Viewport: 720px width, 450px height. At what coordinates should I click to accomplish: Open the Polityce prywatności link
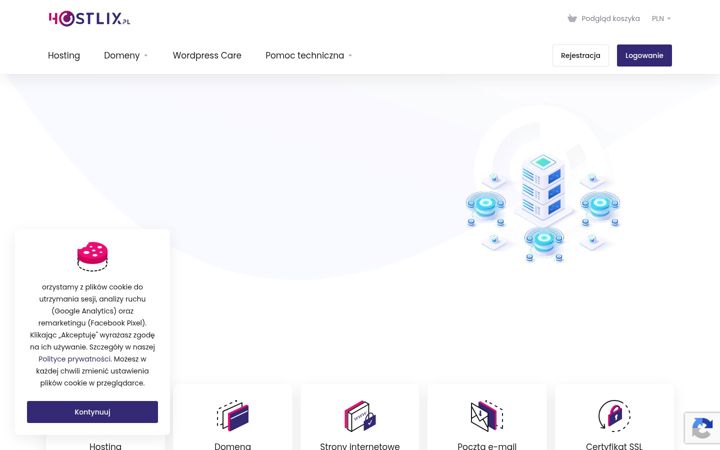(x=74, y=359)
